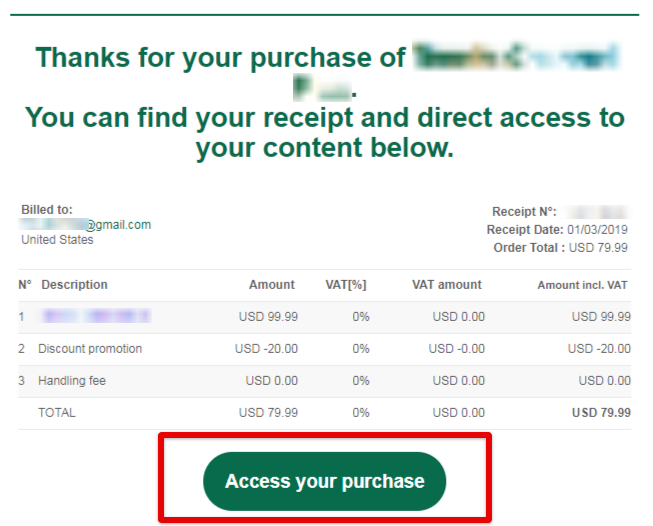Click the Access your purchase button
The width and height of the screenshot is (653, 526).
pyautogui.click(x=324, y=481)
